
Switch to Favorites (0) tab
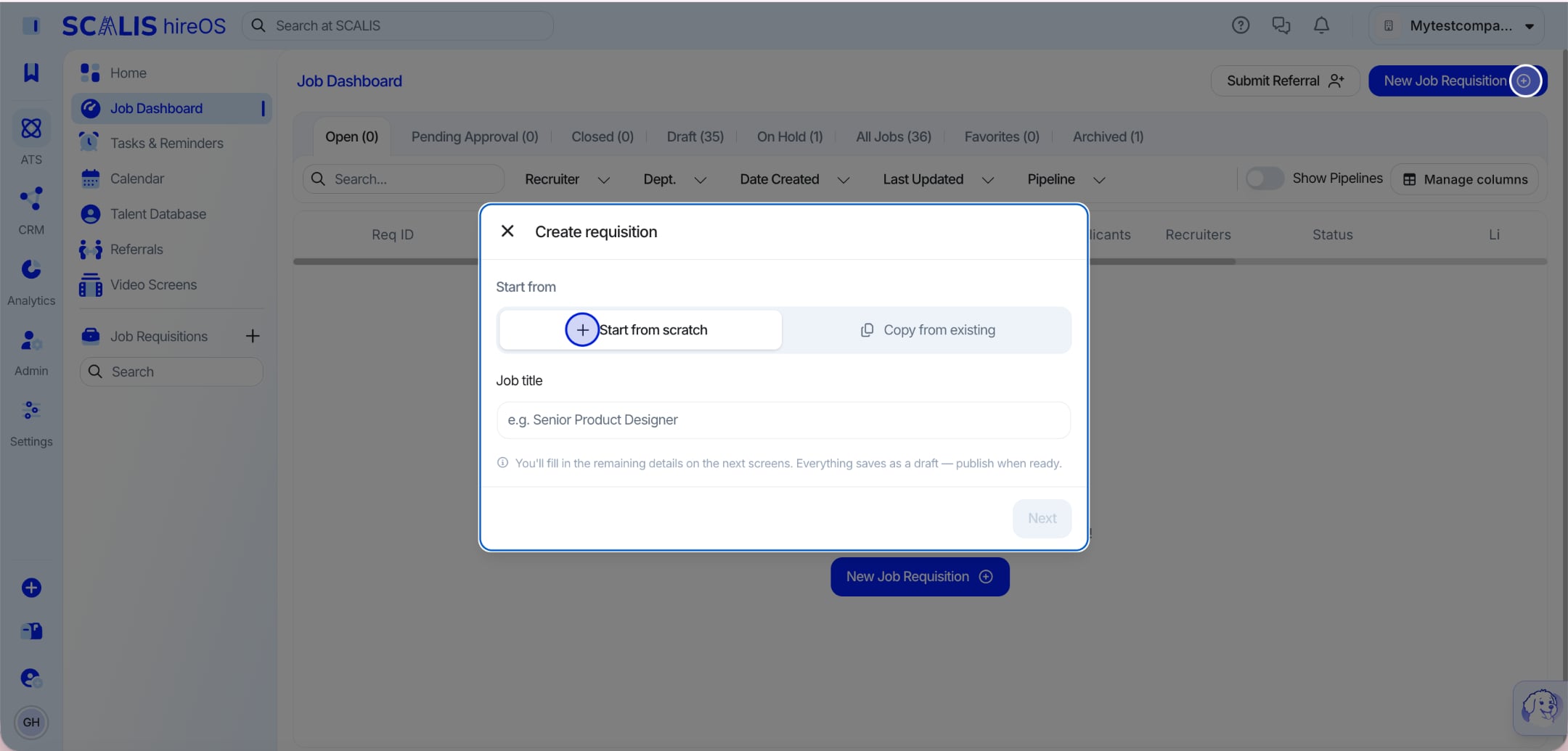(1002, 136)
